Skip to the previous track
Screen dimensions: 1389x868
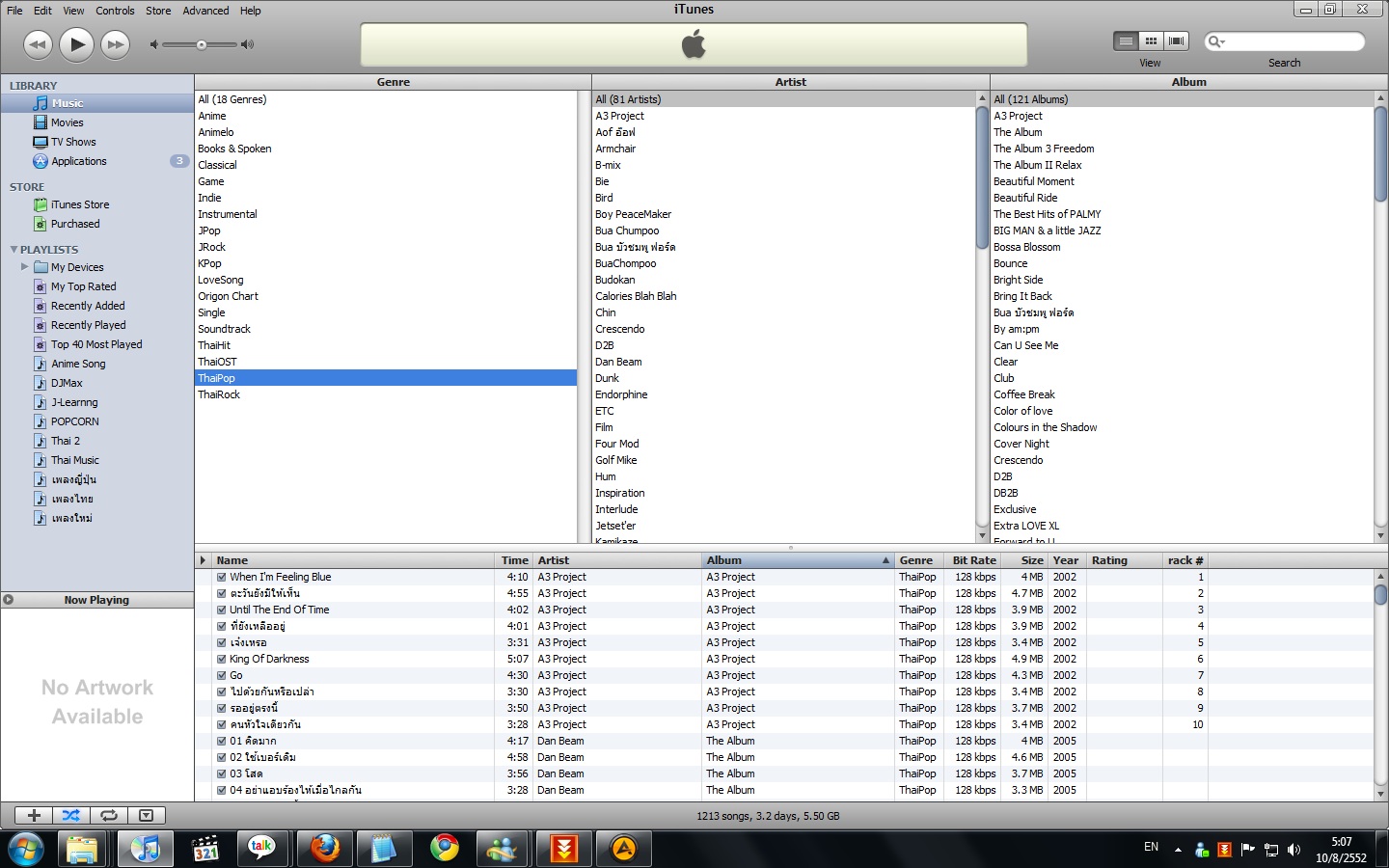pos(38,44)
